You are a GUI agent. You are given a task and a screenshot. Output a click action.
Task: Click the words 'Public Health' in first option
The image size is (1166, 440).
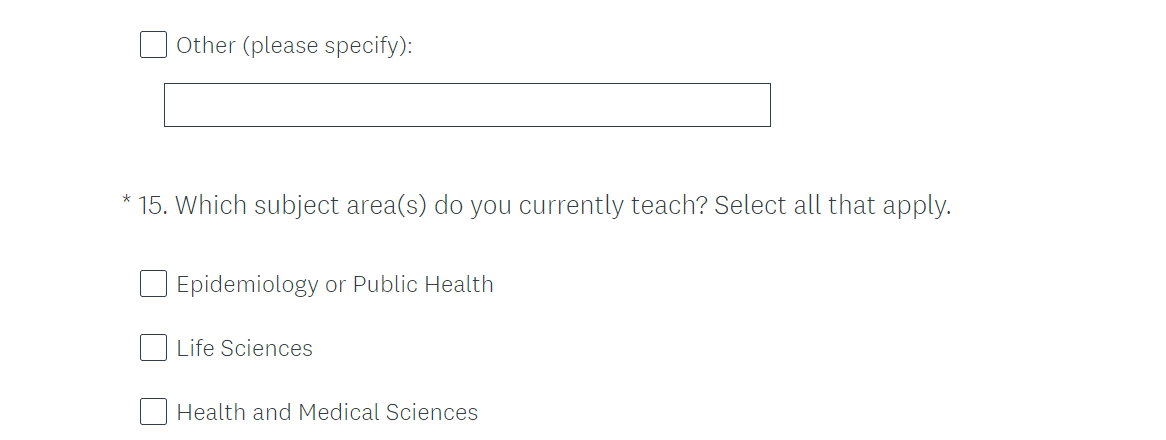point(423,284)
